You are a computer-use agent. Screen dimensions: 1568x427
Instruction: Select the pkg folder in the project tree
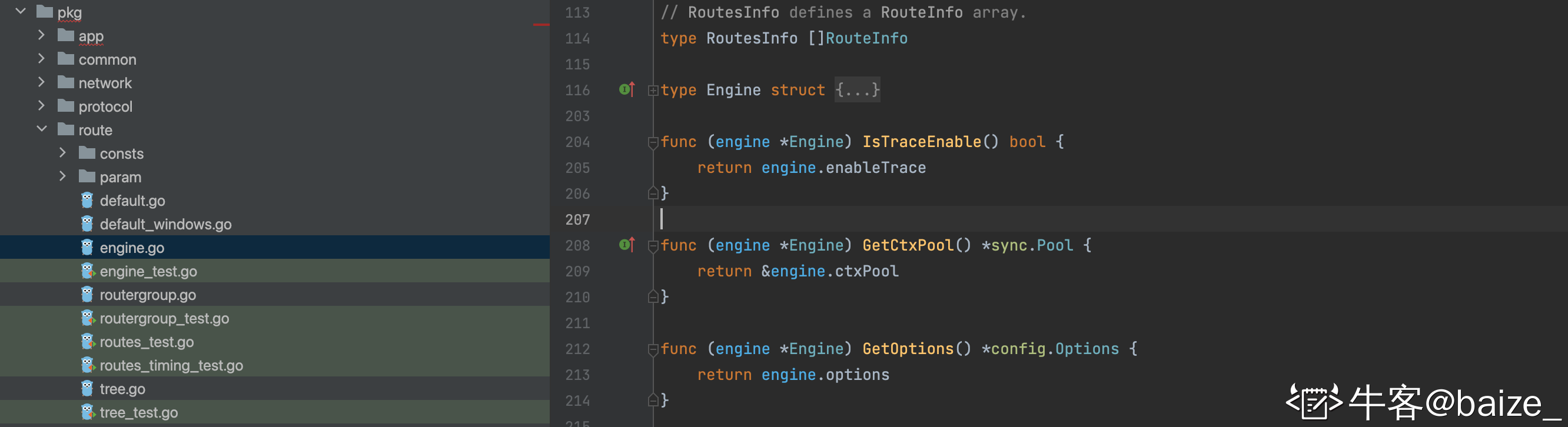[x=69, y=12]
